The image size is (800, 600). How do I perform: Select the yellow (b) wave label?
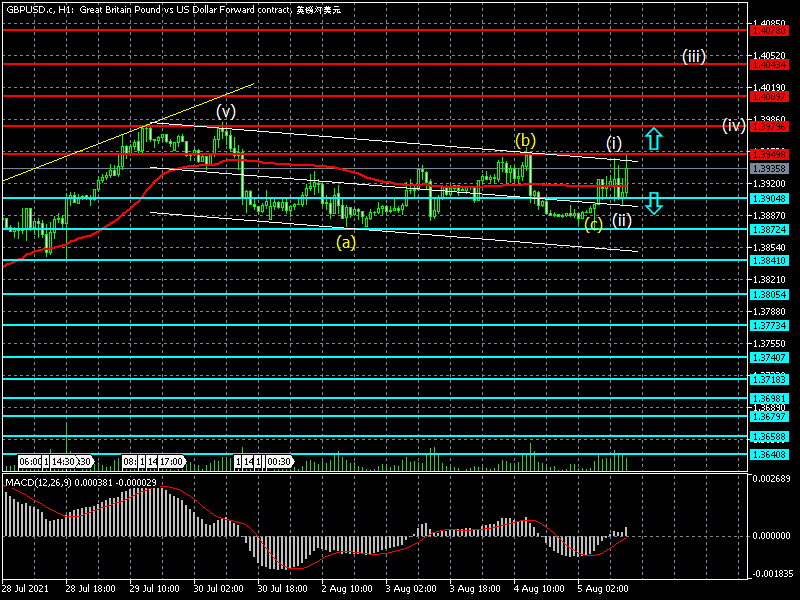point(526,140)
